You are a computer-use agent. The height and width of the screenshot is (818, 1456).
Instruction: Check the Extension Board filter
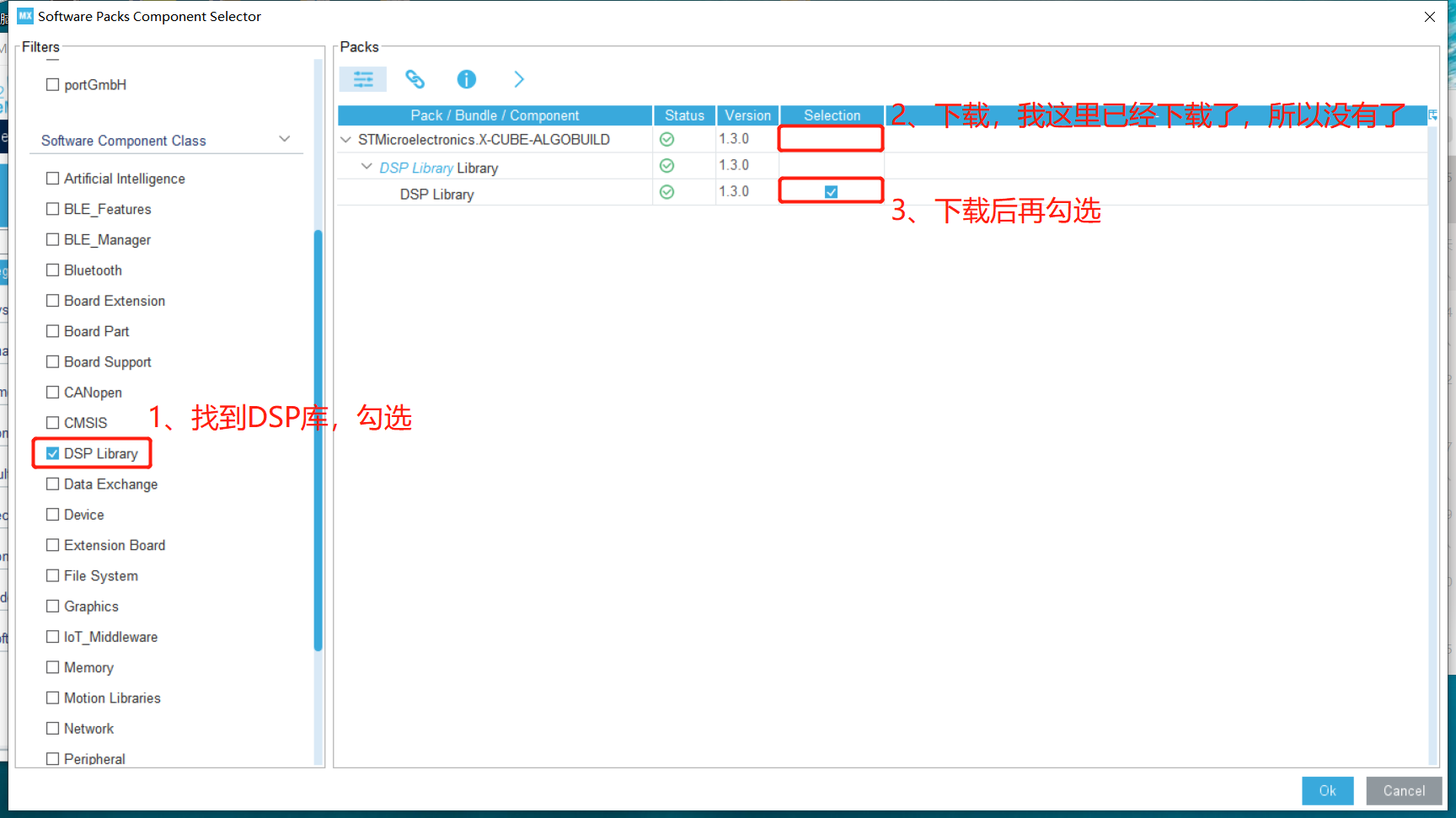53,544
